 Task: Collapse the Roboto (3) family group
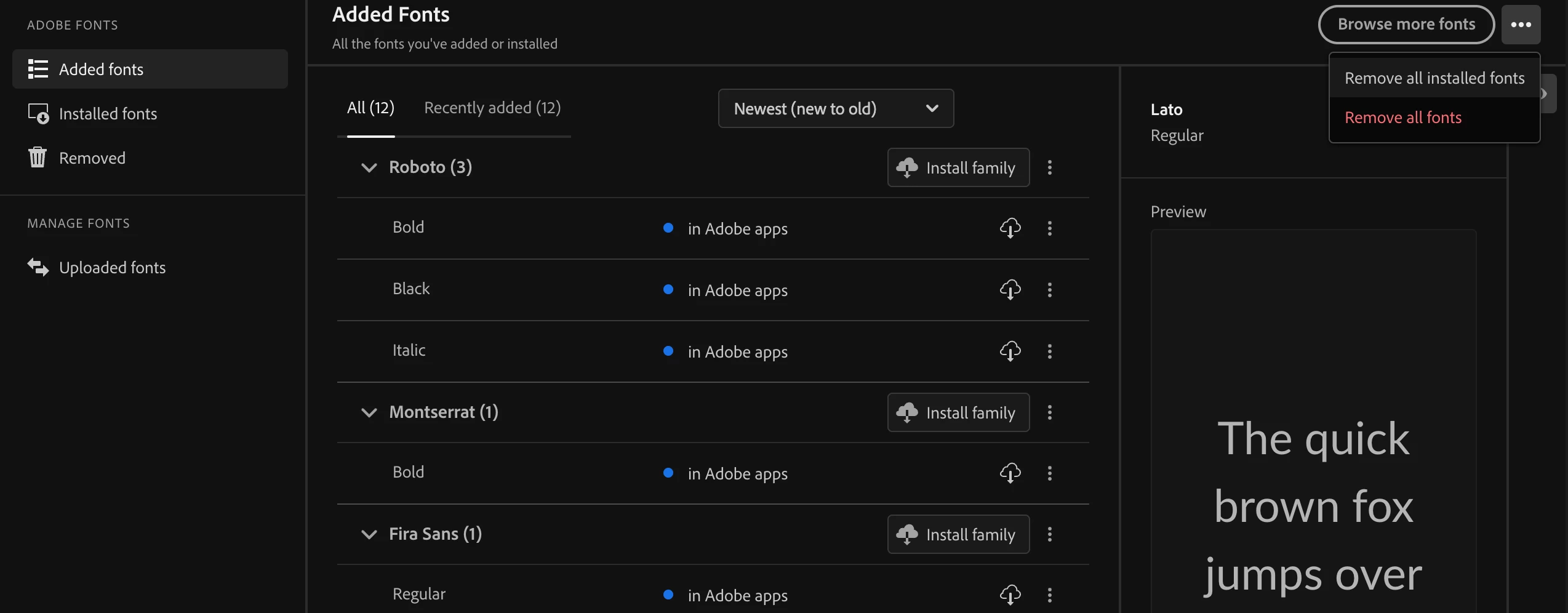[x=369, y=167]
